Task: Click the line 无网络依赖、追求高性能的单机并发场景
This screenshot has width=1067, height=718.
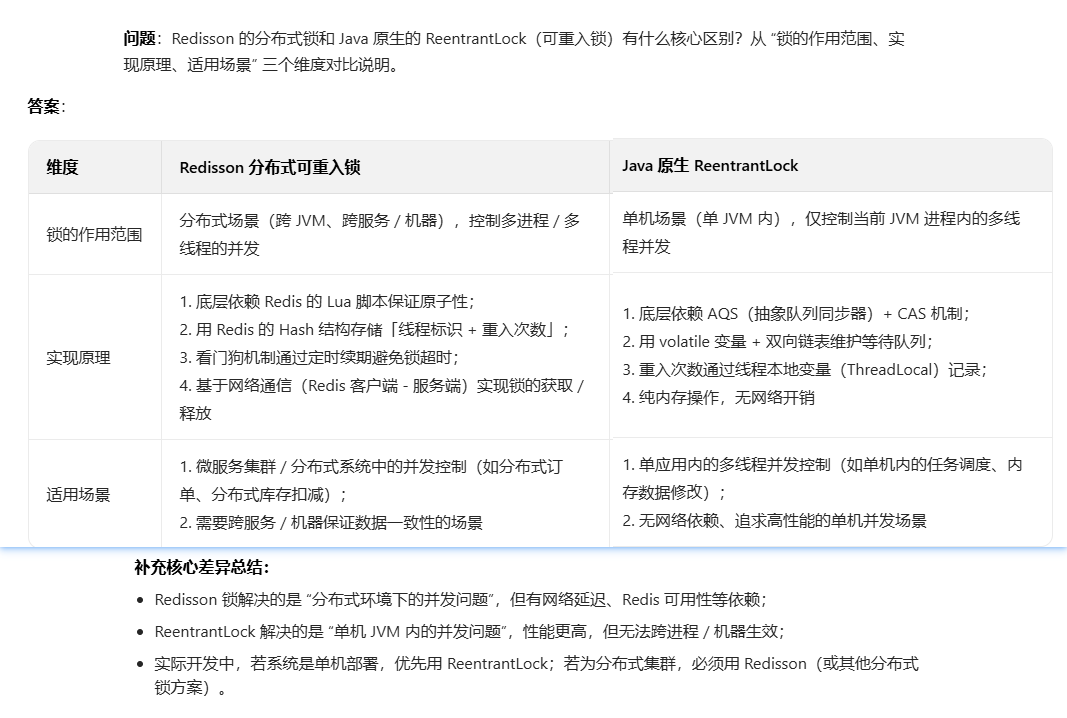Action: [774, 521]
